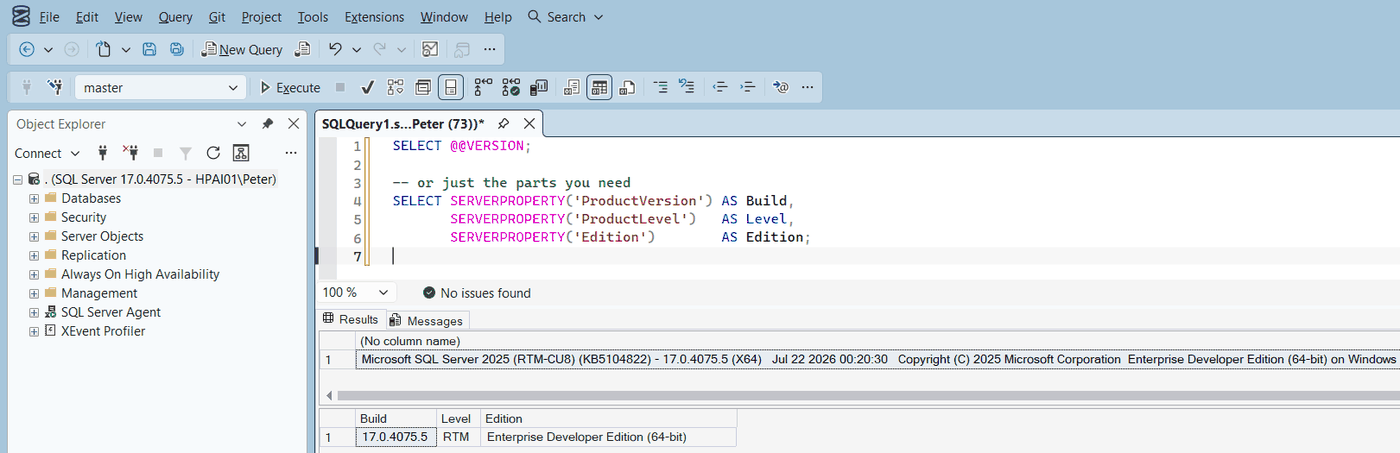Refresh the Object Explorer tree

pyautogui.click(x=213, y=153)
